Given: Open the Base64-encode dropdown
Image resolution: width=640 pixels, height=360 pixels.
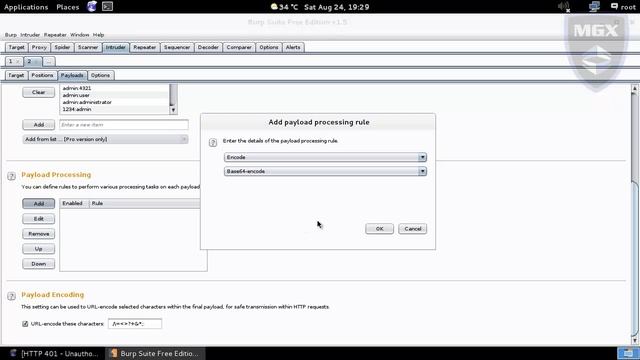Looking at the screenshot, I should [325, 171].
